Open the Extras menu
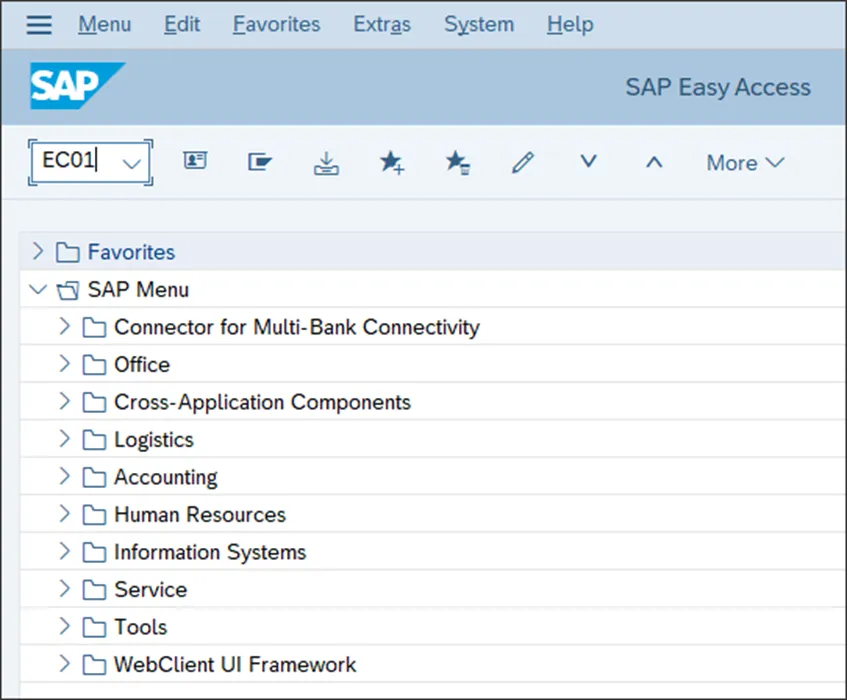 tap(382, 24)
